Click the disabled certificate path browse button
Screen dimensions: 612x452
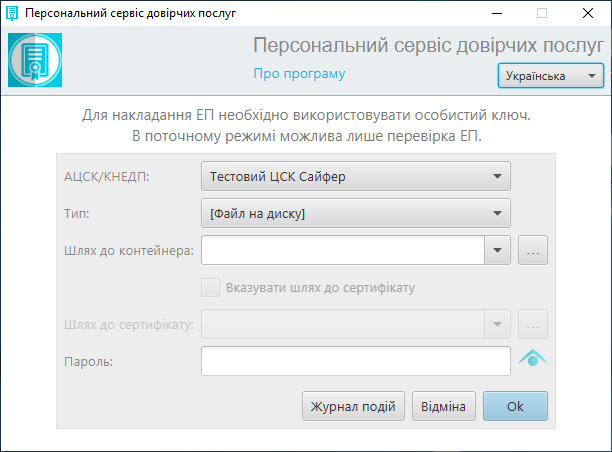click(533, 324)
